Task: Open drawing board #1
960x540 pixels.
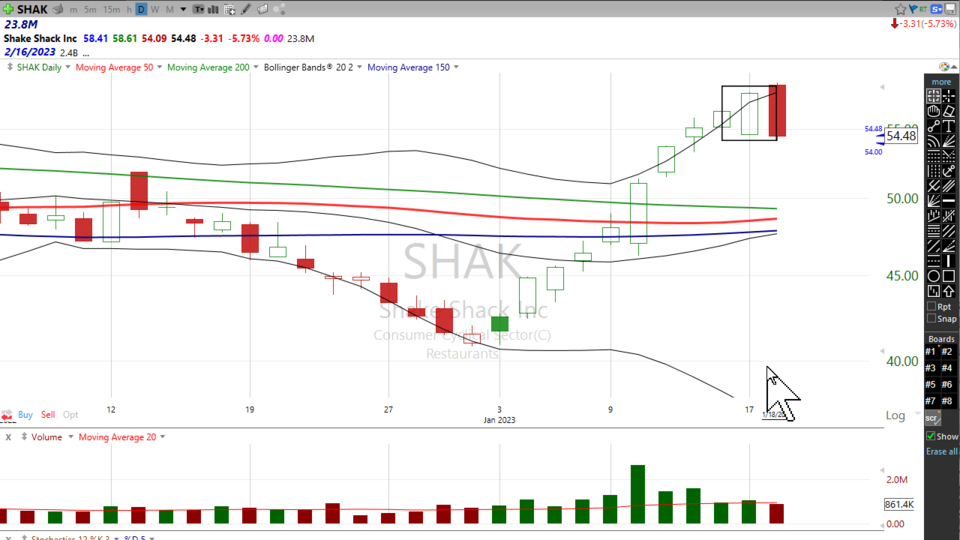Action: coord(931,351)
